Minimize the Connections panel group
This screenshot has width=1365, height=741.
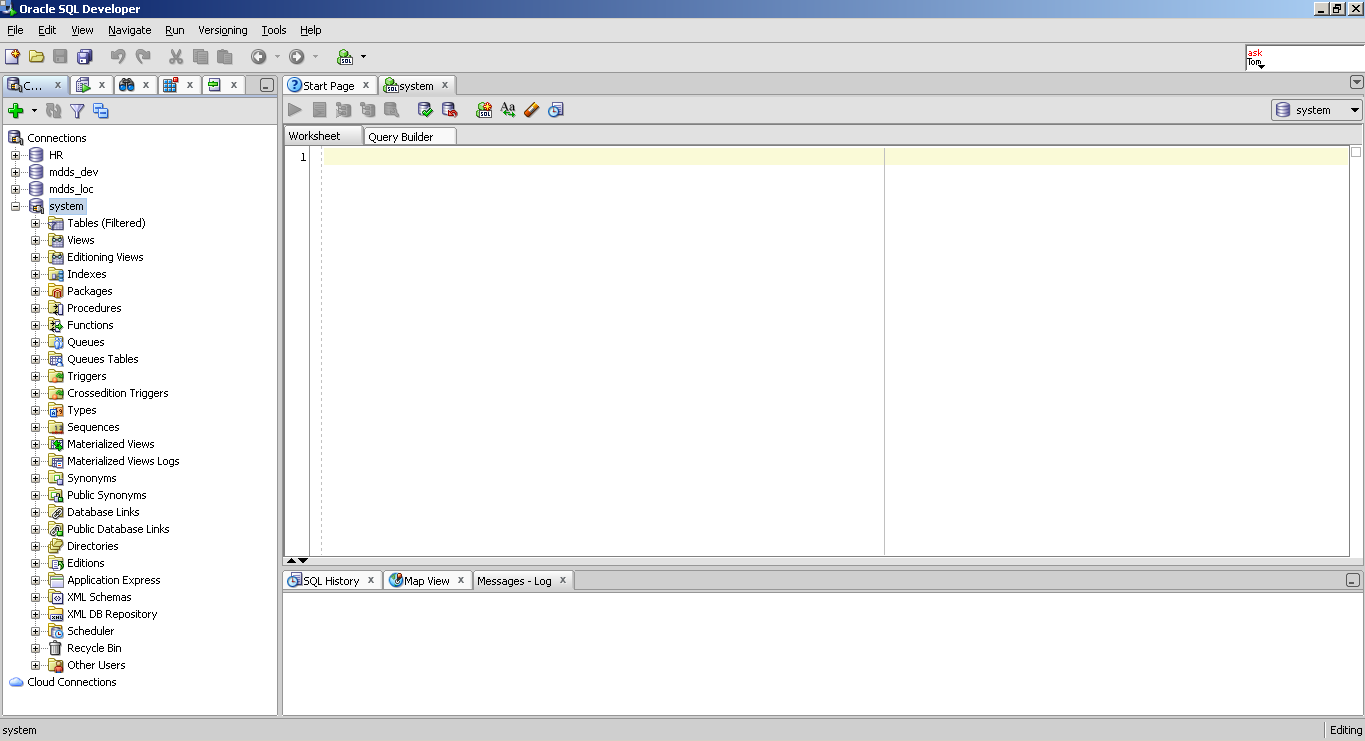pyautogui.click(x=266, y=86)
